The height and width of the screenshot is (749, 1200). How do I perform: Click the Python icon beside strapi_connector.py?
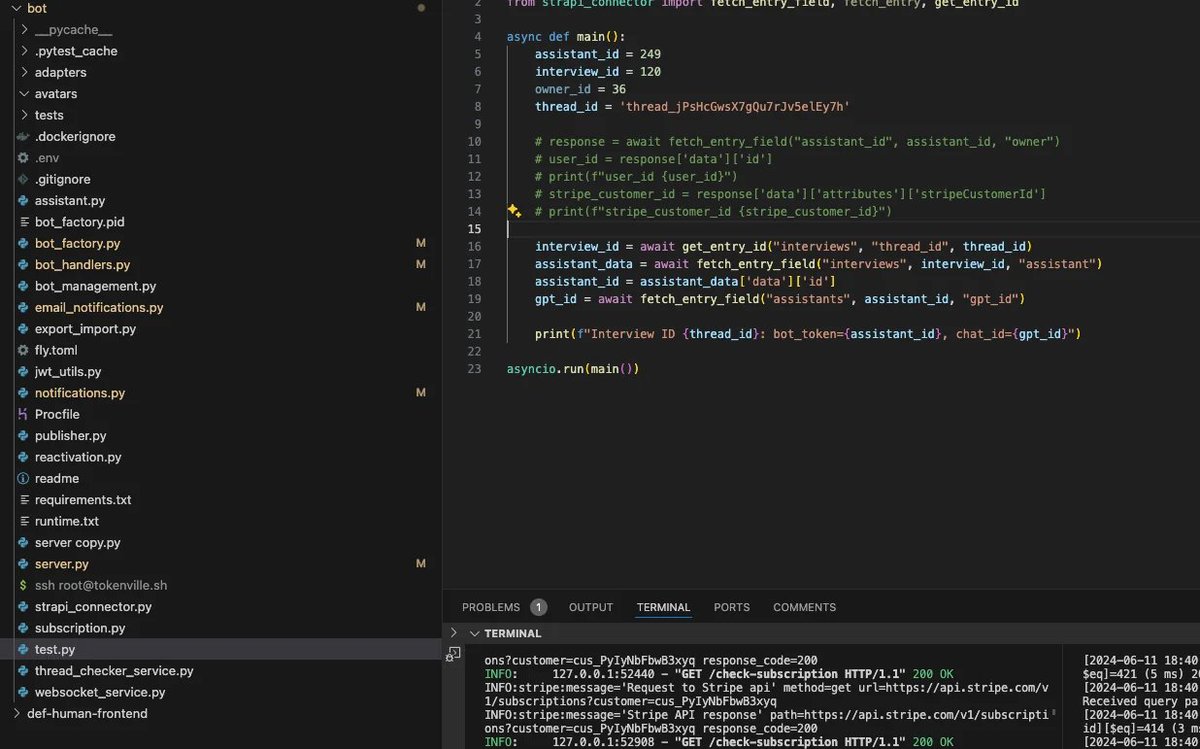tap(24, 607)
